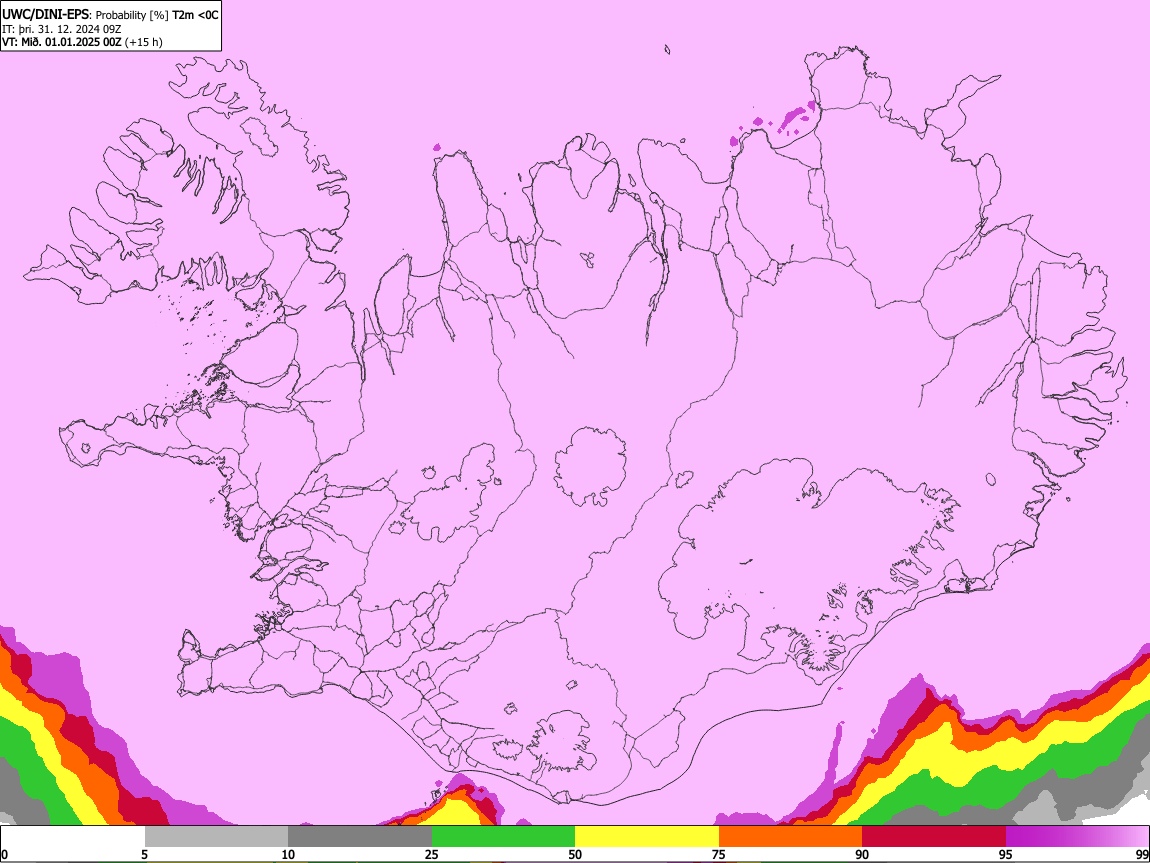Click the red 90-95% legend band
The height and width of the screenshot is (863, 1150).
point(934,836)
